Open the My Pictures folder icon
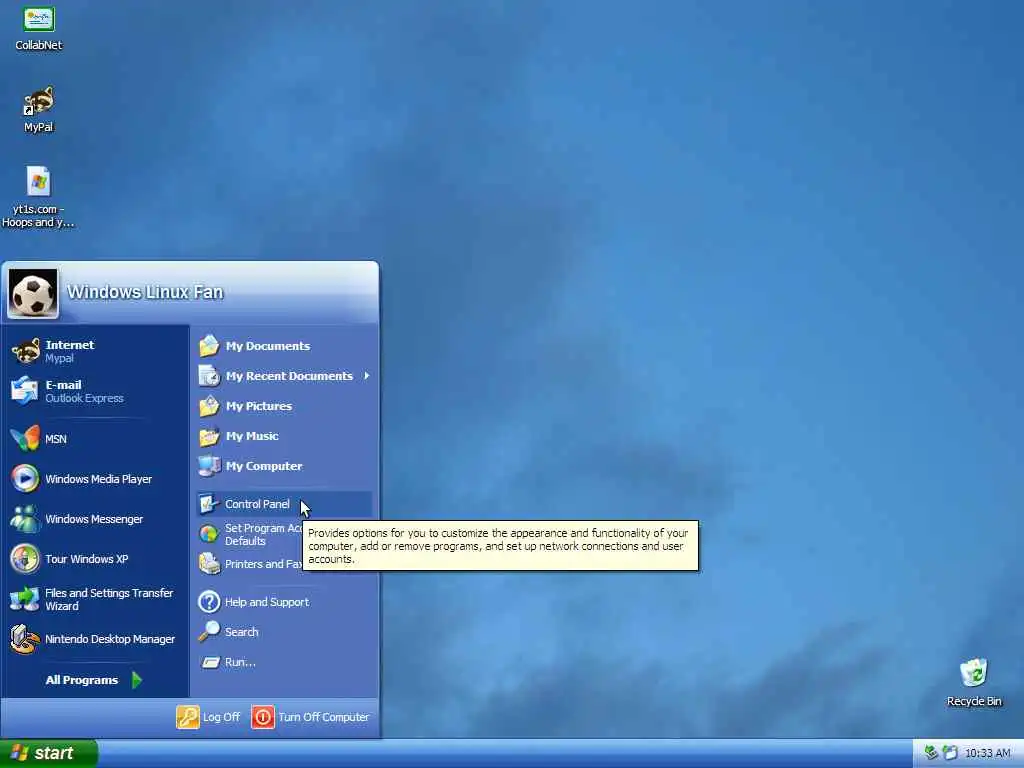Image resolution: width=1024 pixels, height=768 pixels. pyautogui.click(x=210, y=406)
